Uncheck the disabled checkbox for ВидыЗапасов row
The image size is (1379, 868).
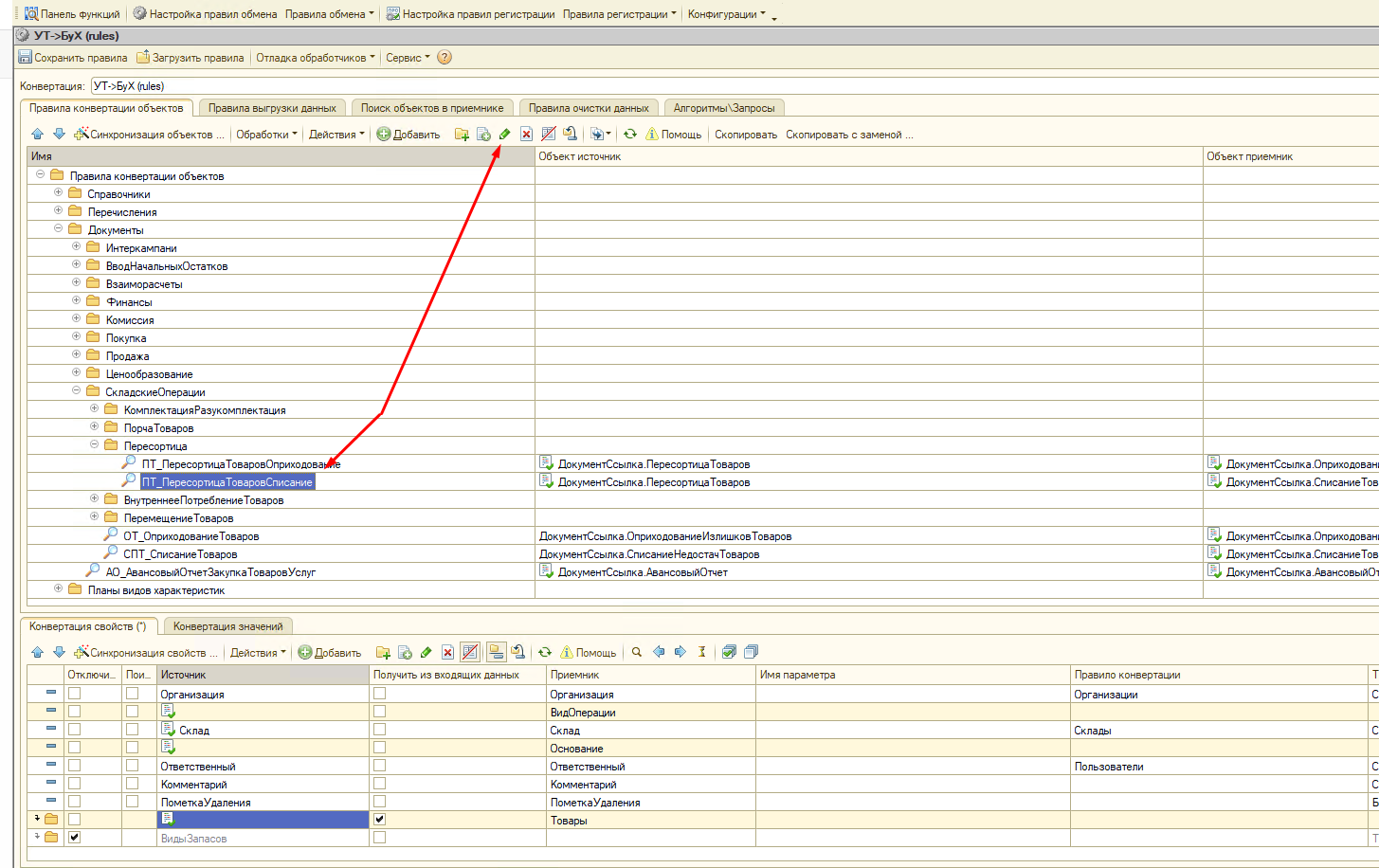75,838
